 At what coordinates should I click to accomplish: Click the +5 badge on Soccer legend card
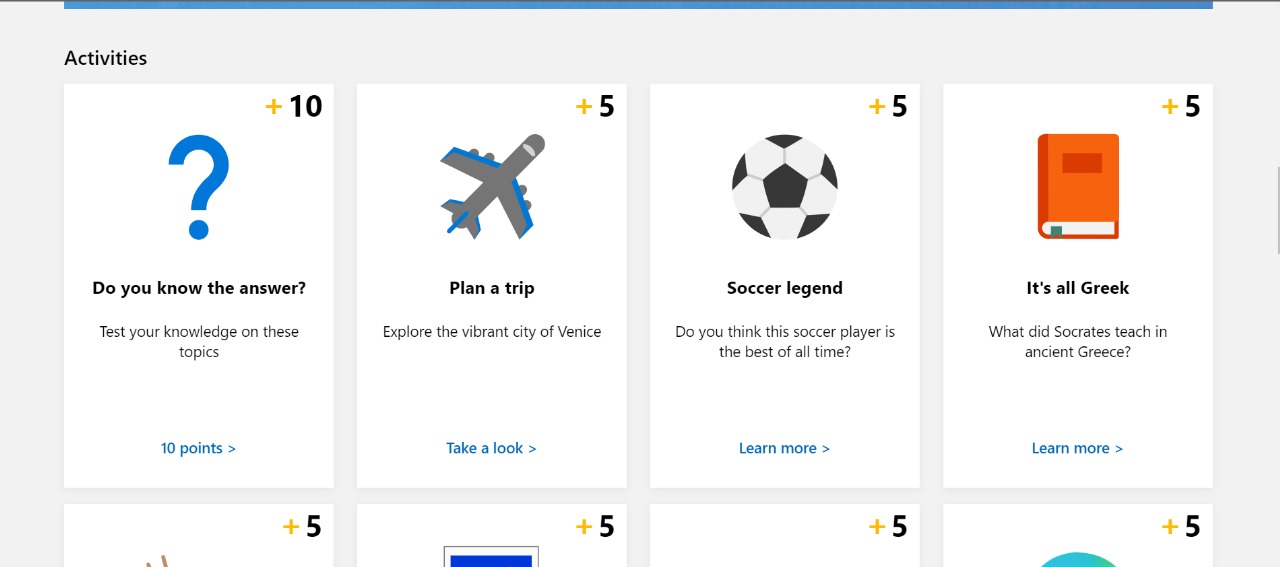[x=888, y=106]
